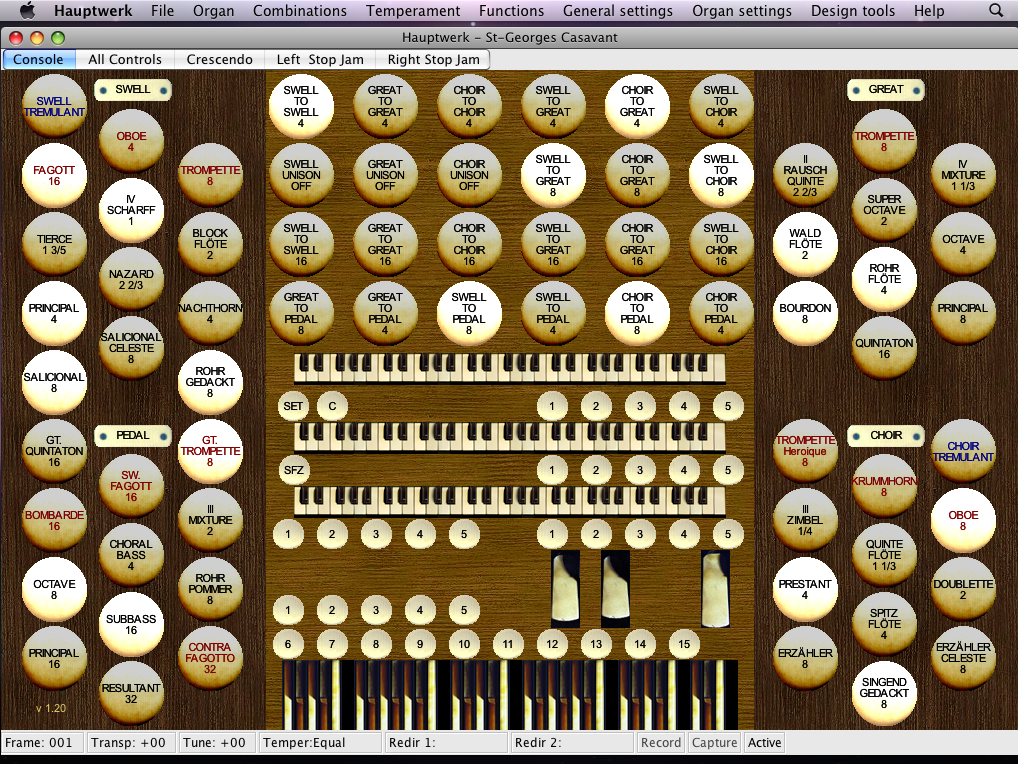Open the Apple menu
Screen dimensions: 1018x764
point(27,10)
